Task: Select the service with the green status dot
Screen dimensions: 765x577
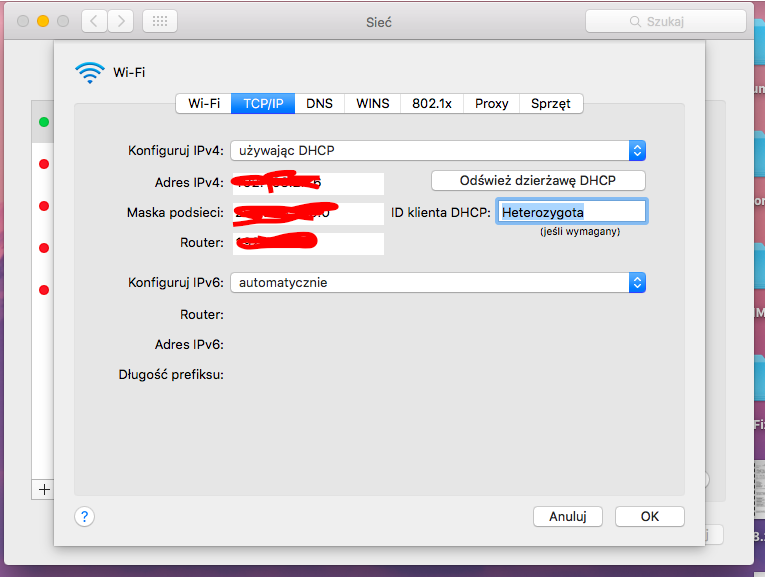Action: pyautogui.click(x=44, y=122)
